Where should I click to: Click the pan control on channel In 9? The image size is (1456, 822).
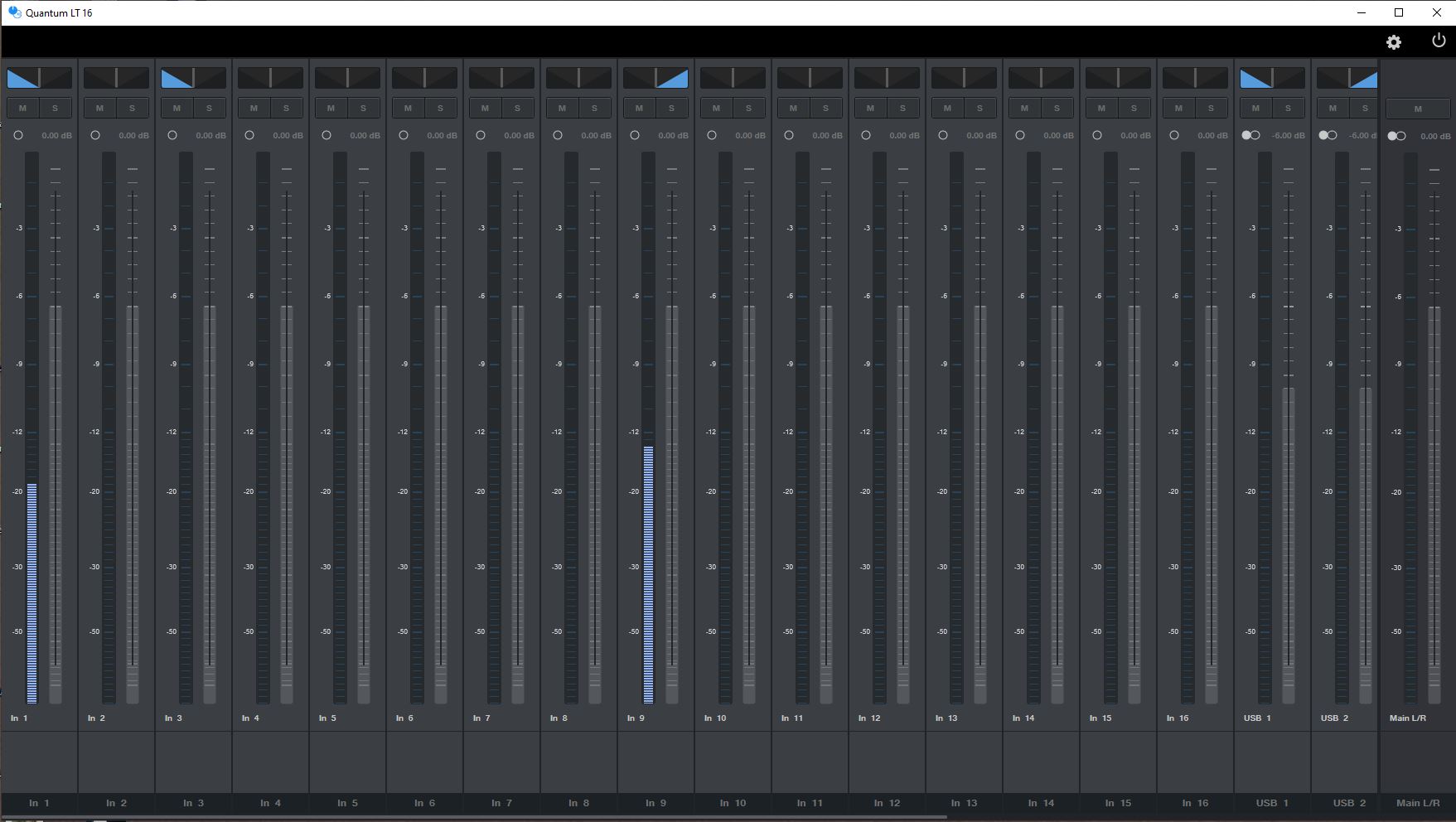(x=655, y=77)
